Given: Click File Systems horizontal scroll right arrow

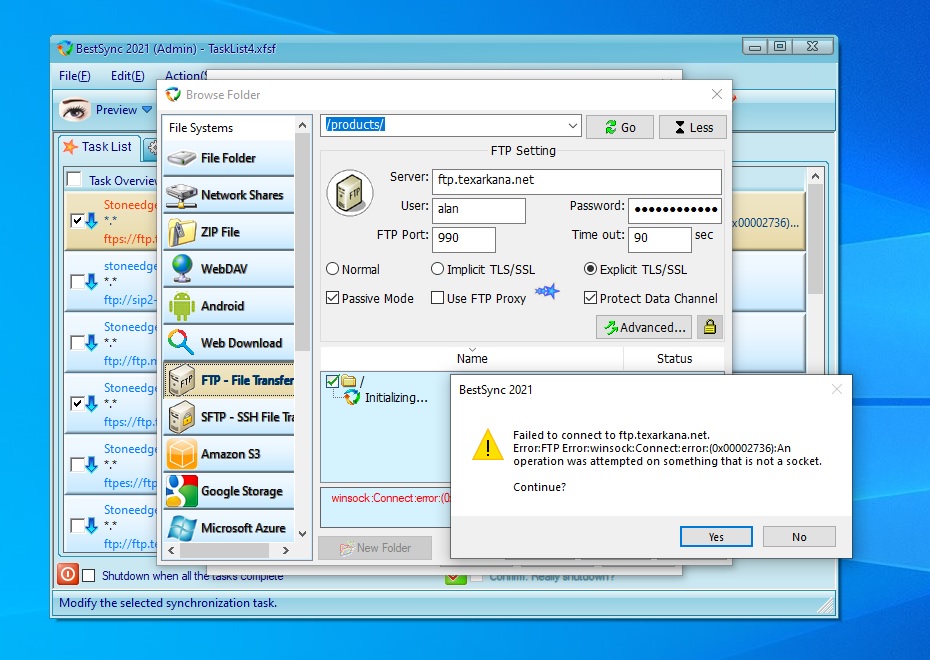Looking at the screenshot, I should [286, 550].
